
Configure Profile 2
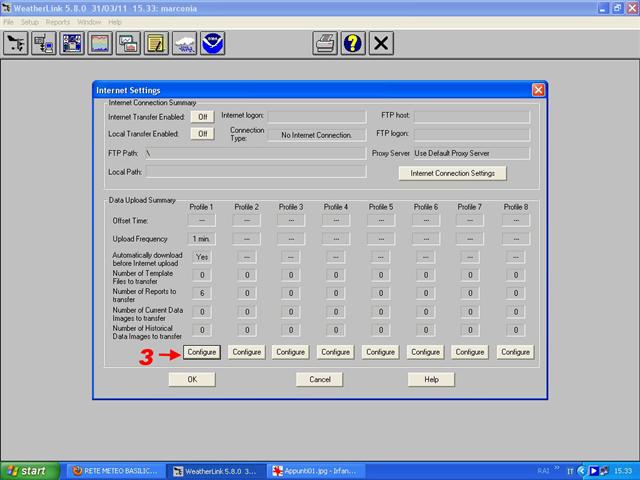[x=247, y=352]
